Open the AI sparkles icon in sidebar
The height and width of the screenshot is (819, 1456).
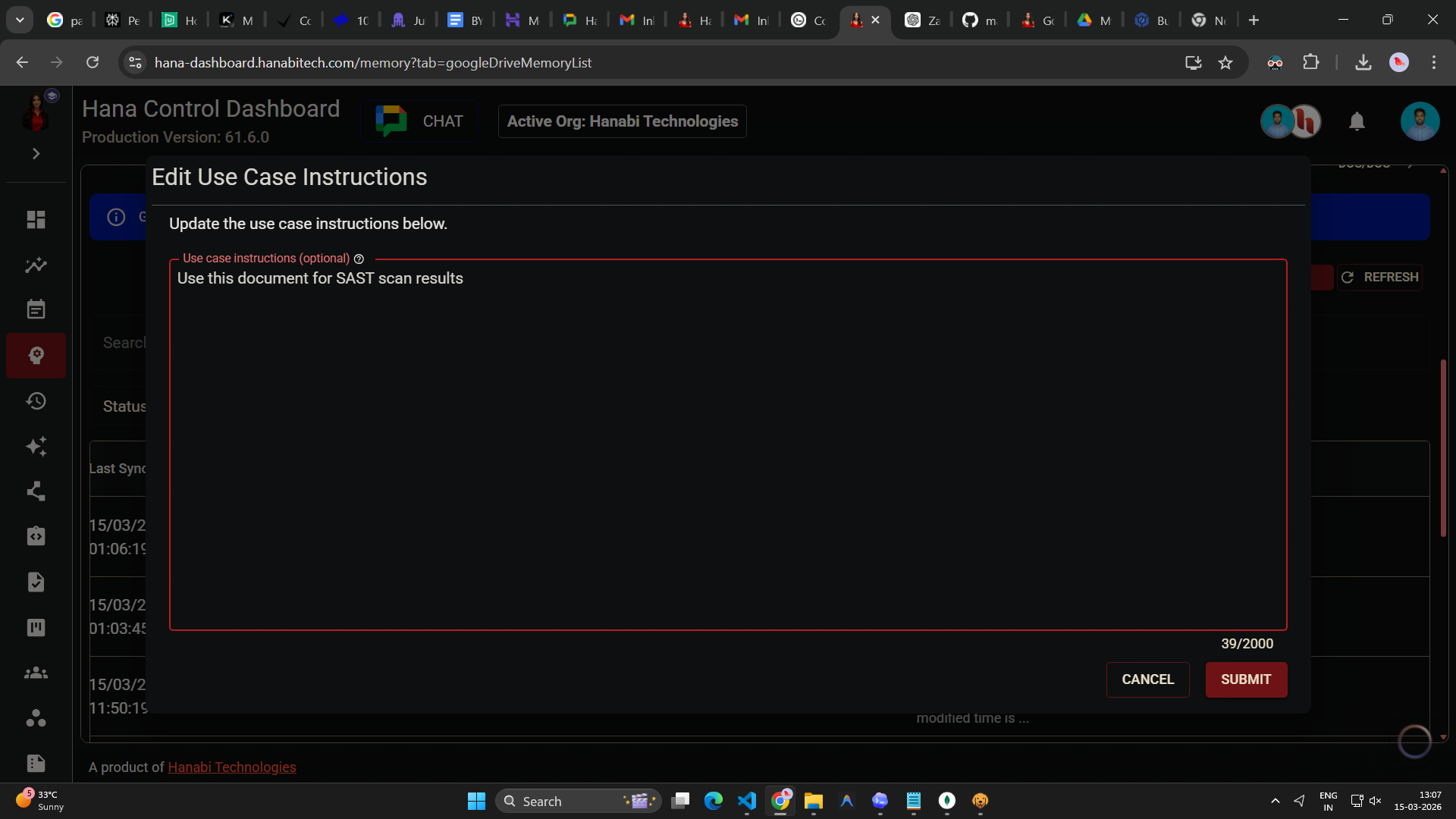point(36,447)
